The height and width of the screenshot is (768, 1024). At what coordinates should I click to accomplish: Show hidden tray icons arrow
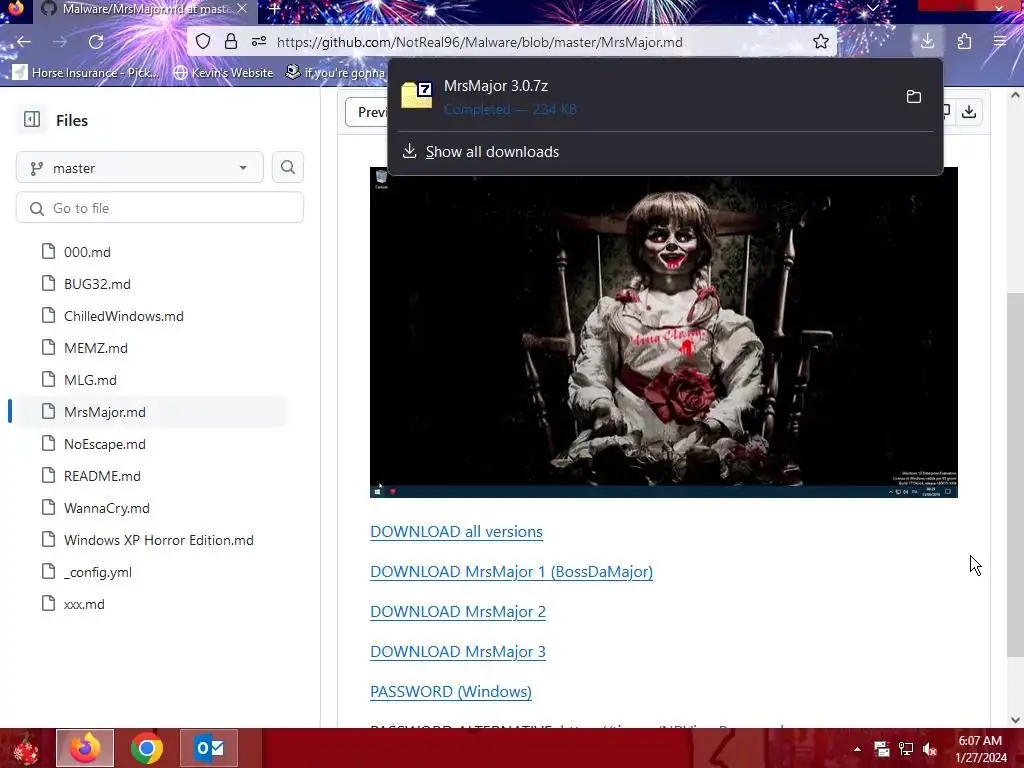pos(857,749)
